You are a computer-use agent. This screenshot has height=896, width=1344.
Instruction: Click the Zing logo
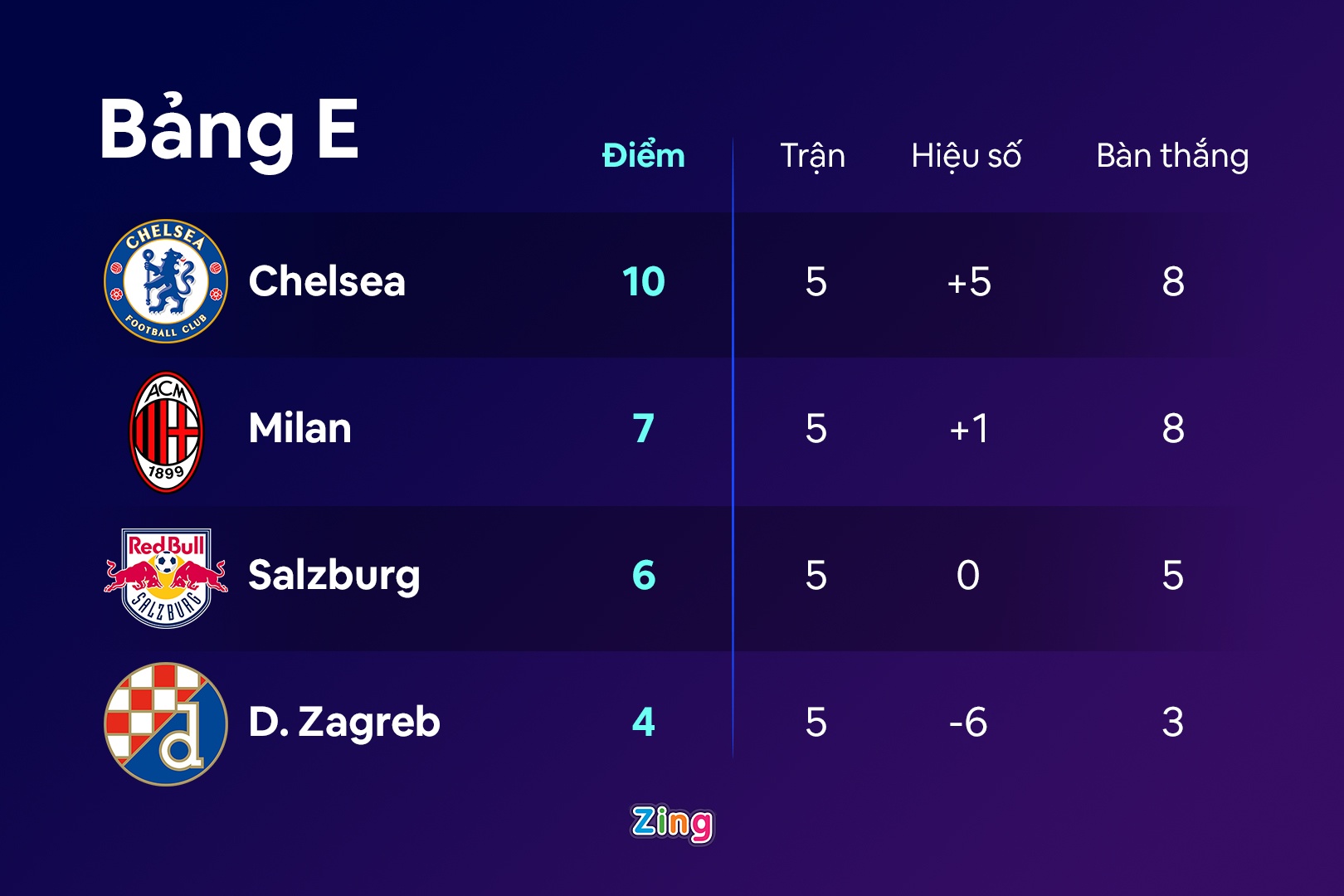coord(672,824)
